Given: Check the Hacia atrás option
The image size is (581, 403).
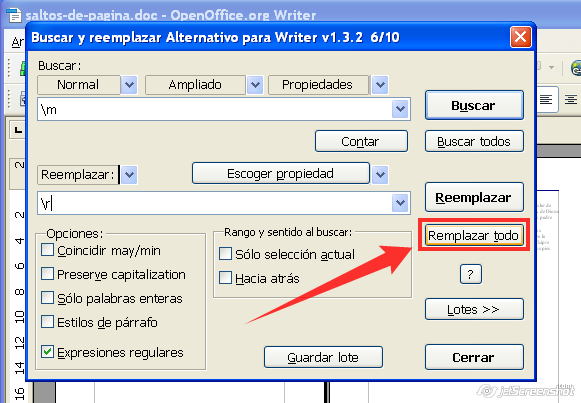Looking at the screenshot, I should pyautogui.click(x=225, y=278).
